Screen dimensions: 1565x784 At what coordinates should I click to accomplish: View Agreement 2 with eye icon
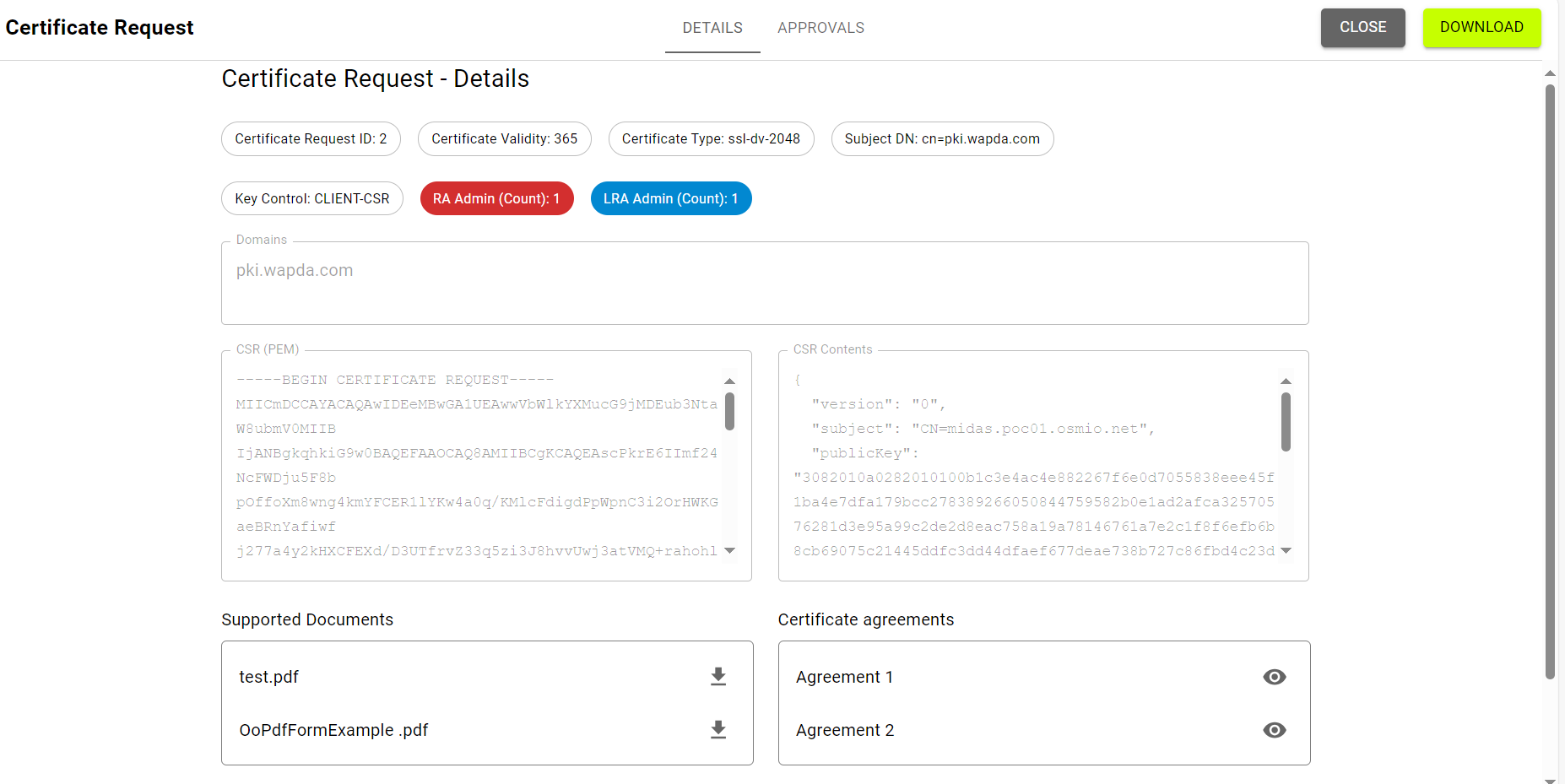1275,730
